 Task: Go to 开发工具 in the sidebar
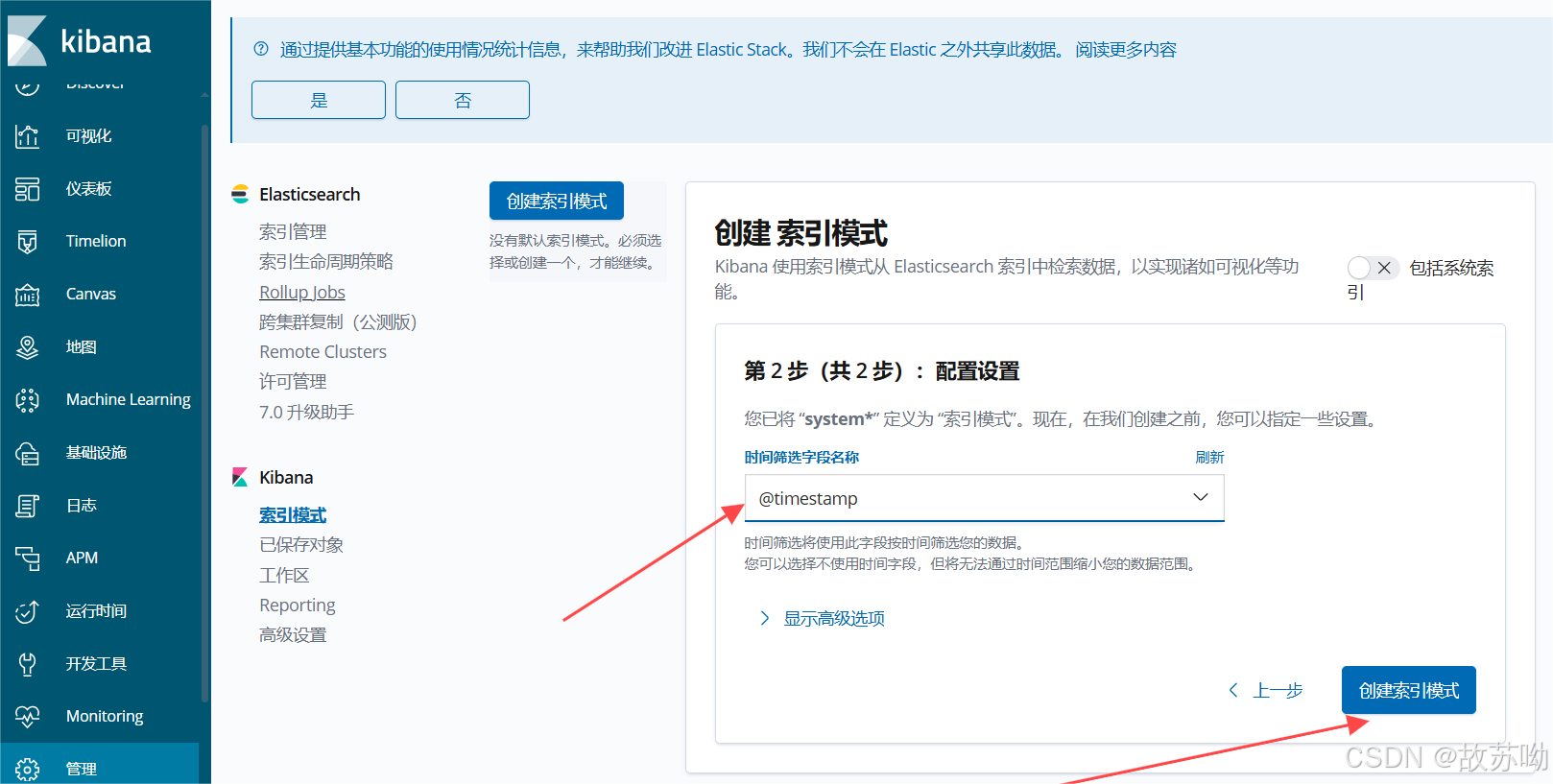[97, 664]
